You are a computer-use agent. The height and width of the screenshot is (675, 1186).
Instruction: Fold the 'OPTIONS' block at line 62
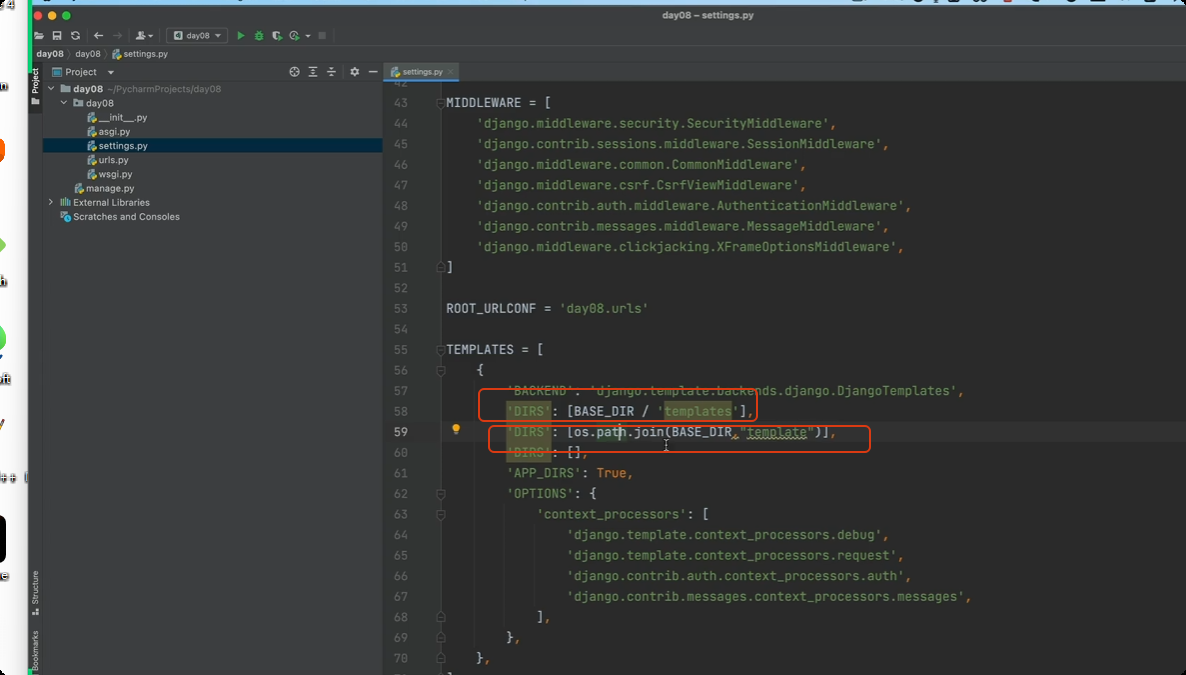440,493
